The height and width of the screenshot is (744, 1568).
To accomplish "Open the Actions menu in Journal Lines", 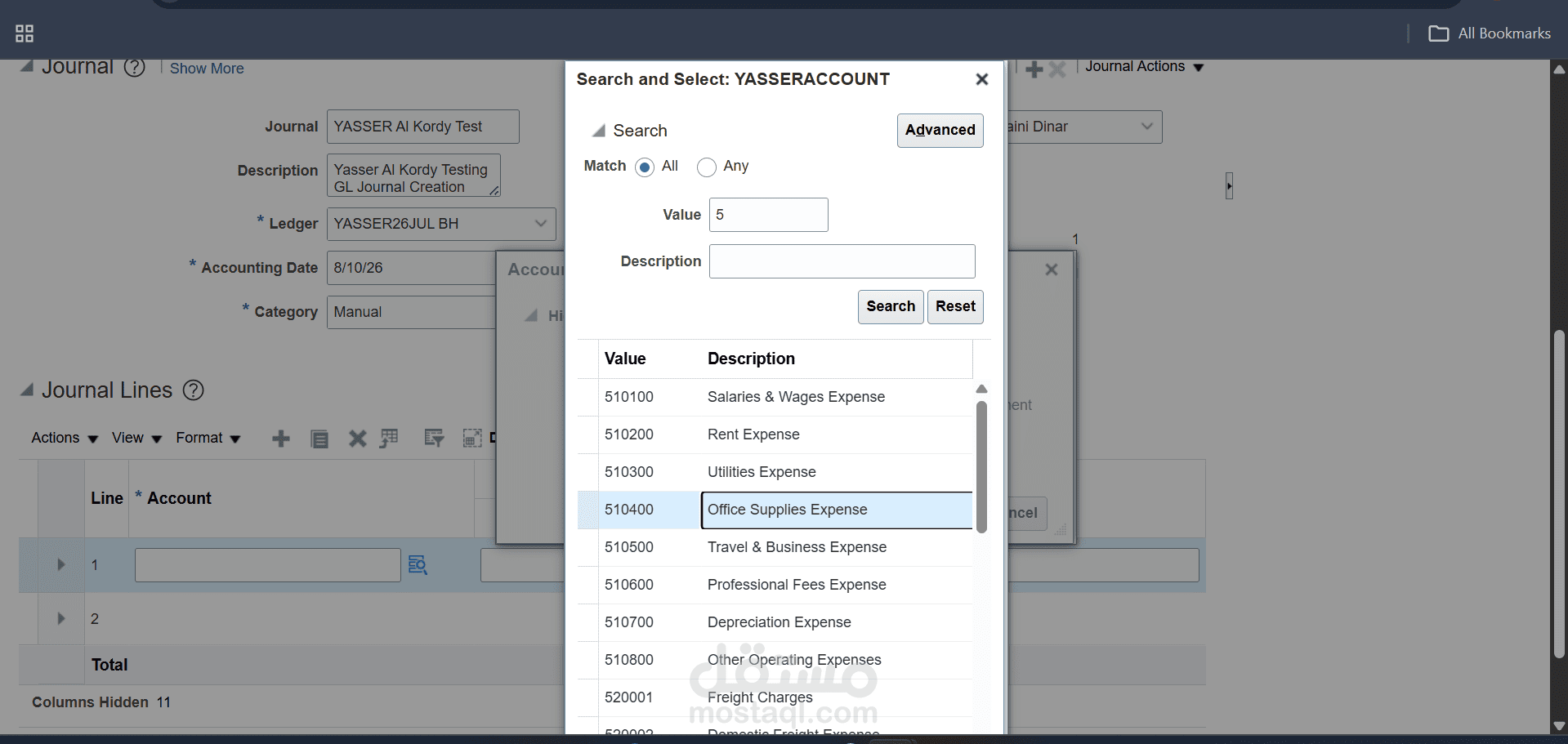I will tap(65, 439).
